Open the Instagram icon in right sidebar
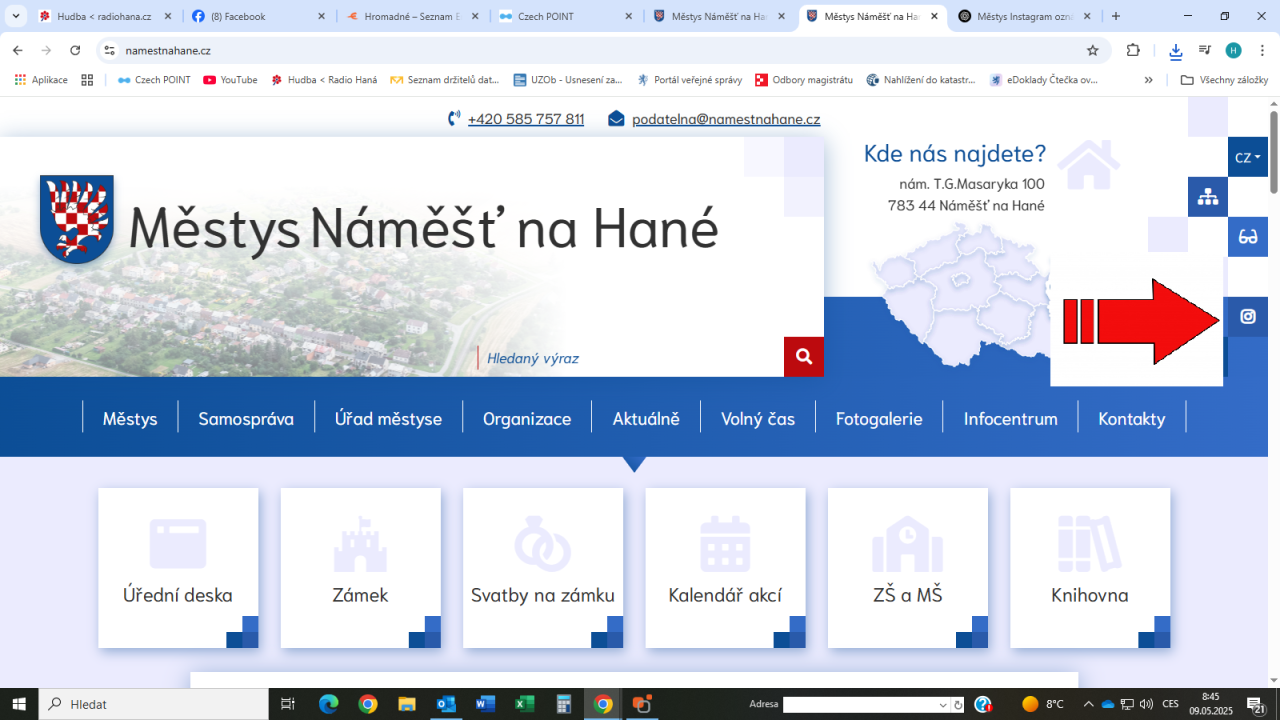The width and height of the screenshot is (1280, 720). 1247,317
